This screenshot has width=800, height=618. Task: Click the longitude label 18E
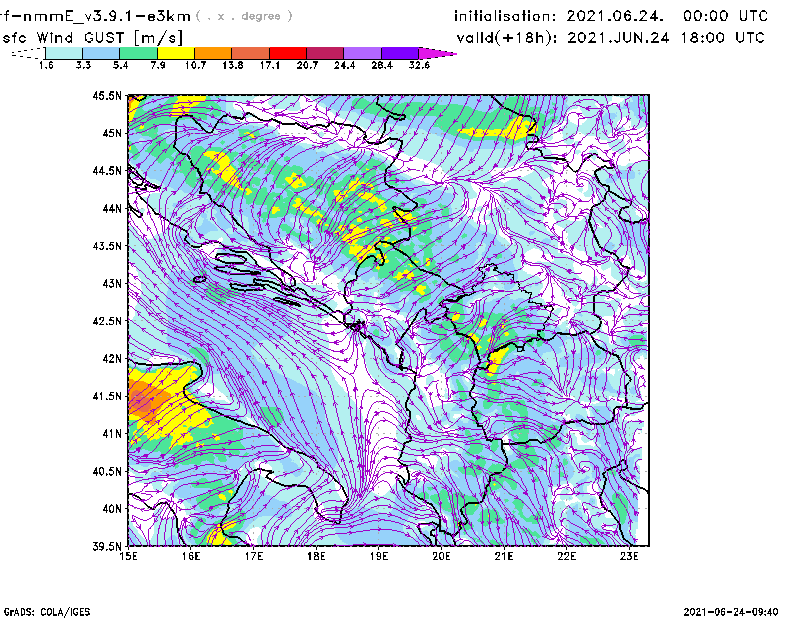point(316,556)
